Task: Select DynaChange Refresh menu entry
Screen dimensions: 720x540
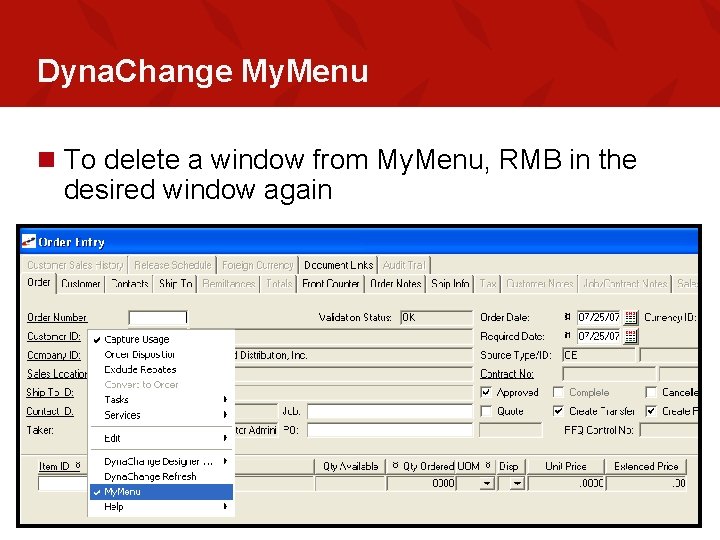Action: (x=161, y=477)
